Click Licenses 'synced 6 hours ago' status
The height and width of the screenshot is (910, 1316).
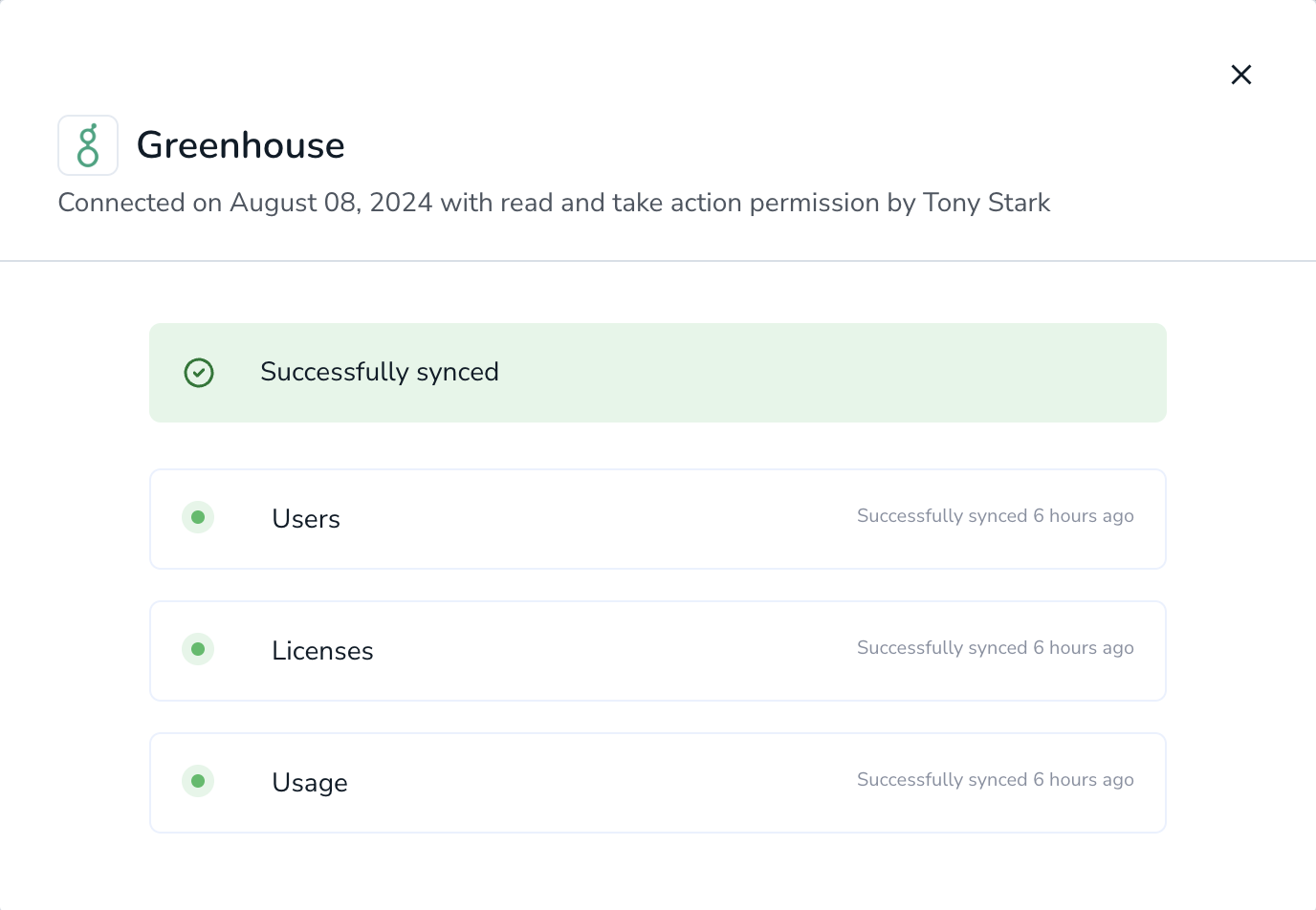coord(996,648)
